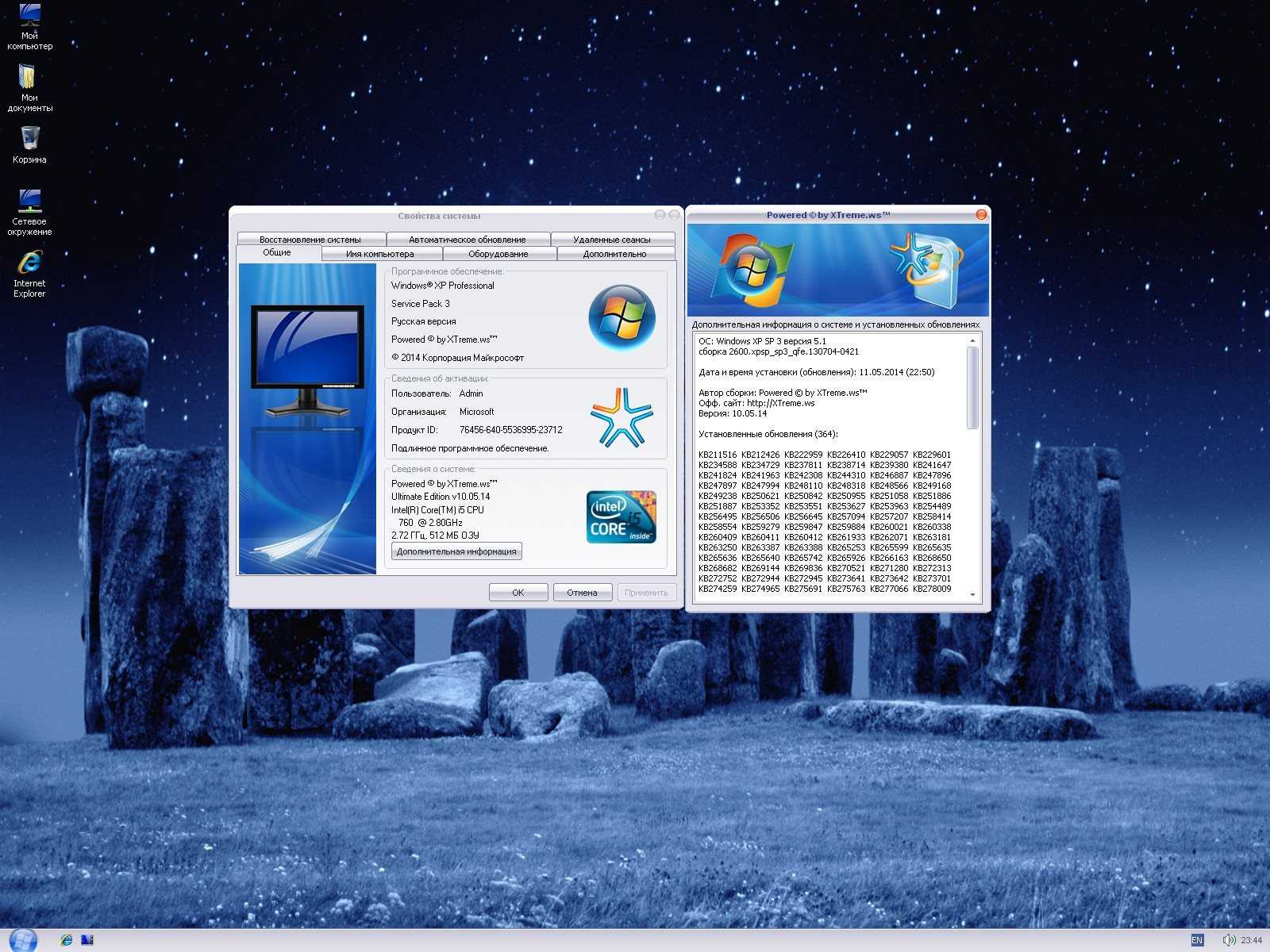The height and width of the screenshot is (952, 1270).
Task: Click the XTreme star logo in activation section
Action: [622, 416]
